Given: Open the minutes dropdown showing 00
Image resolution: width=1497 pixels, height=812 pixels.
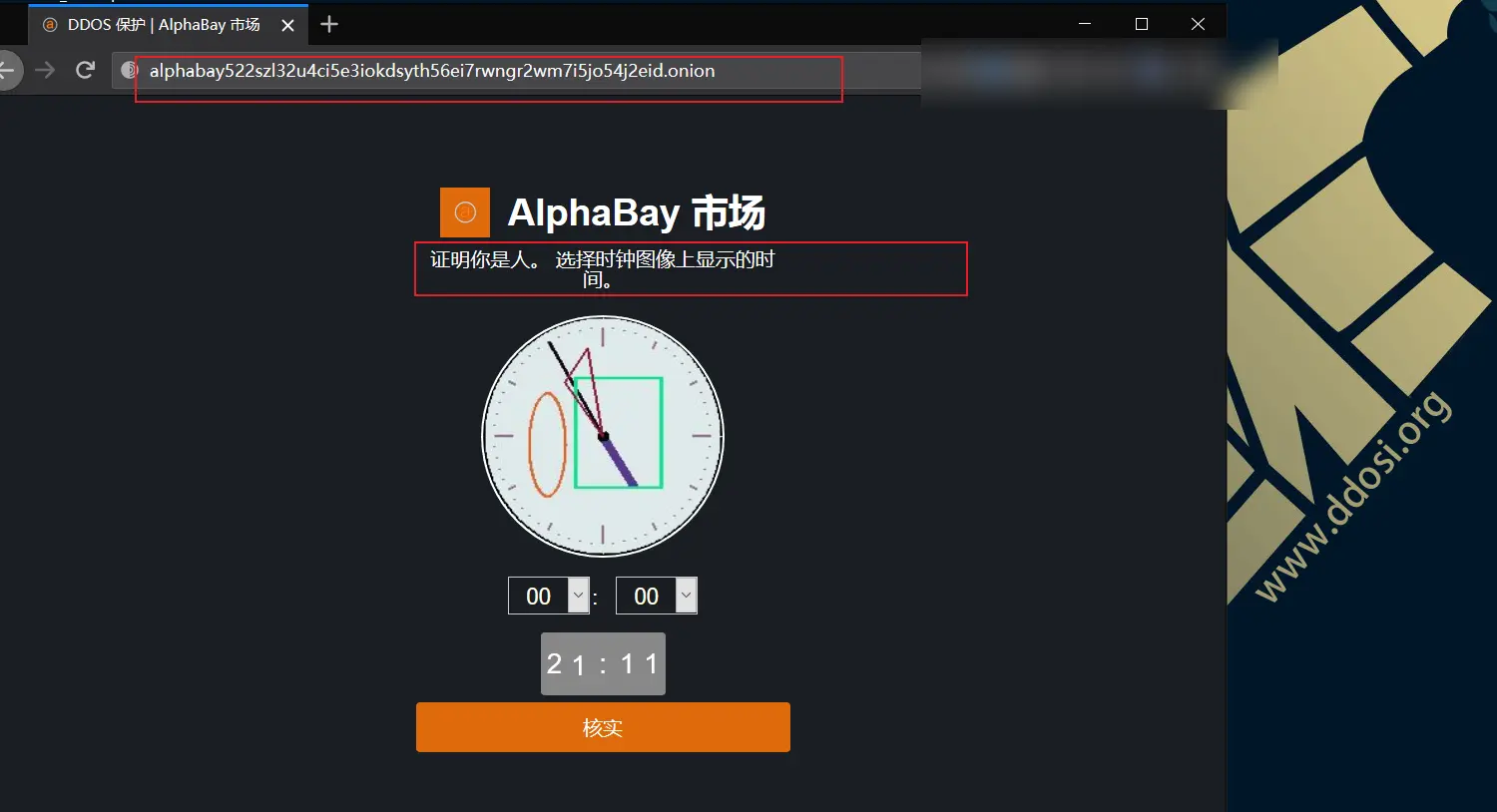Looking at the screenshot, I should coord(656,596).
